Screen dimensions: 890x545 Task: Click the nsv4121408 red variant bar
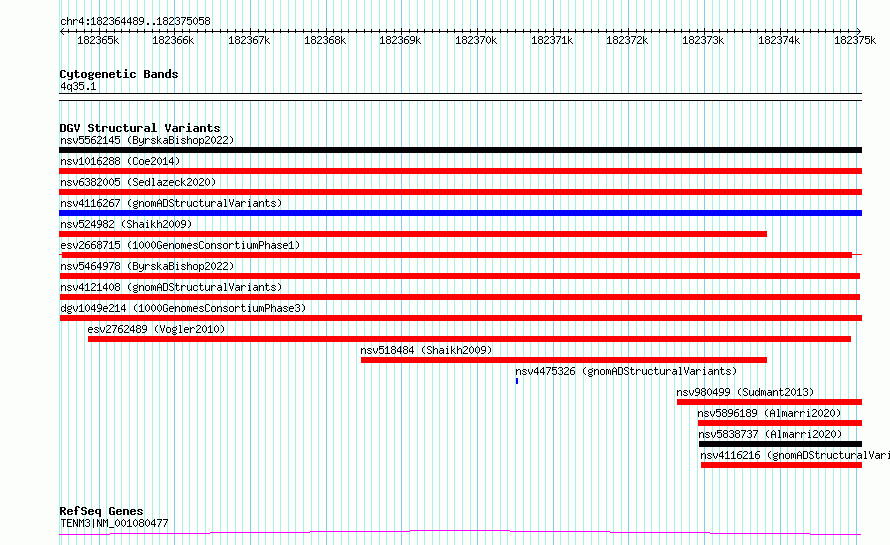click(459, 297)
